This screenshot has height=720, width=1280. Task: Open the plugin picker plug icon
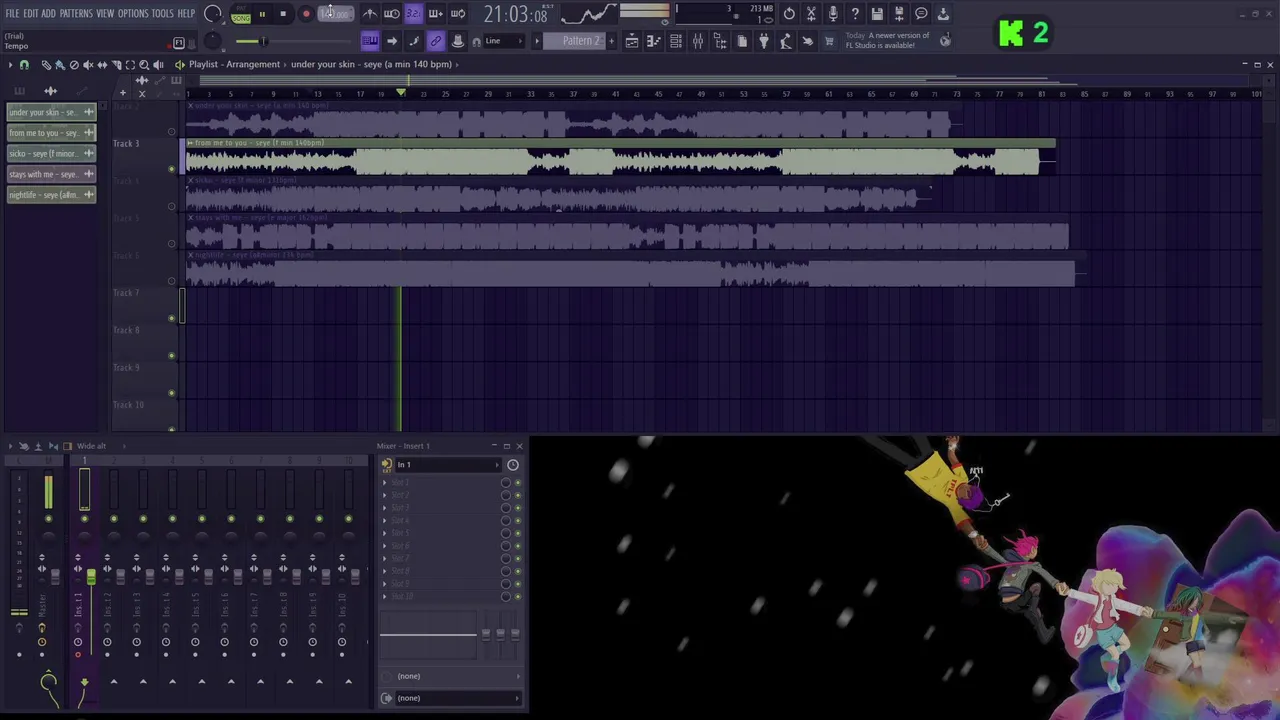coord(764,41)
